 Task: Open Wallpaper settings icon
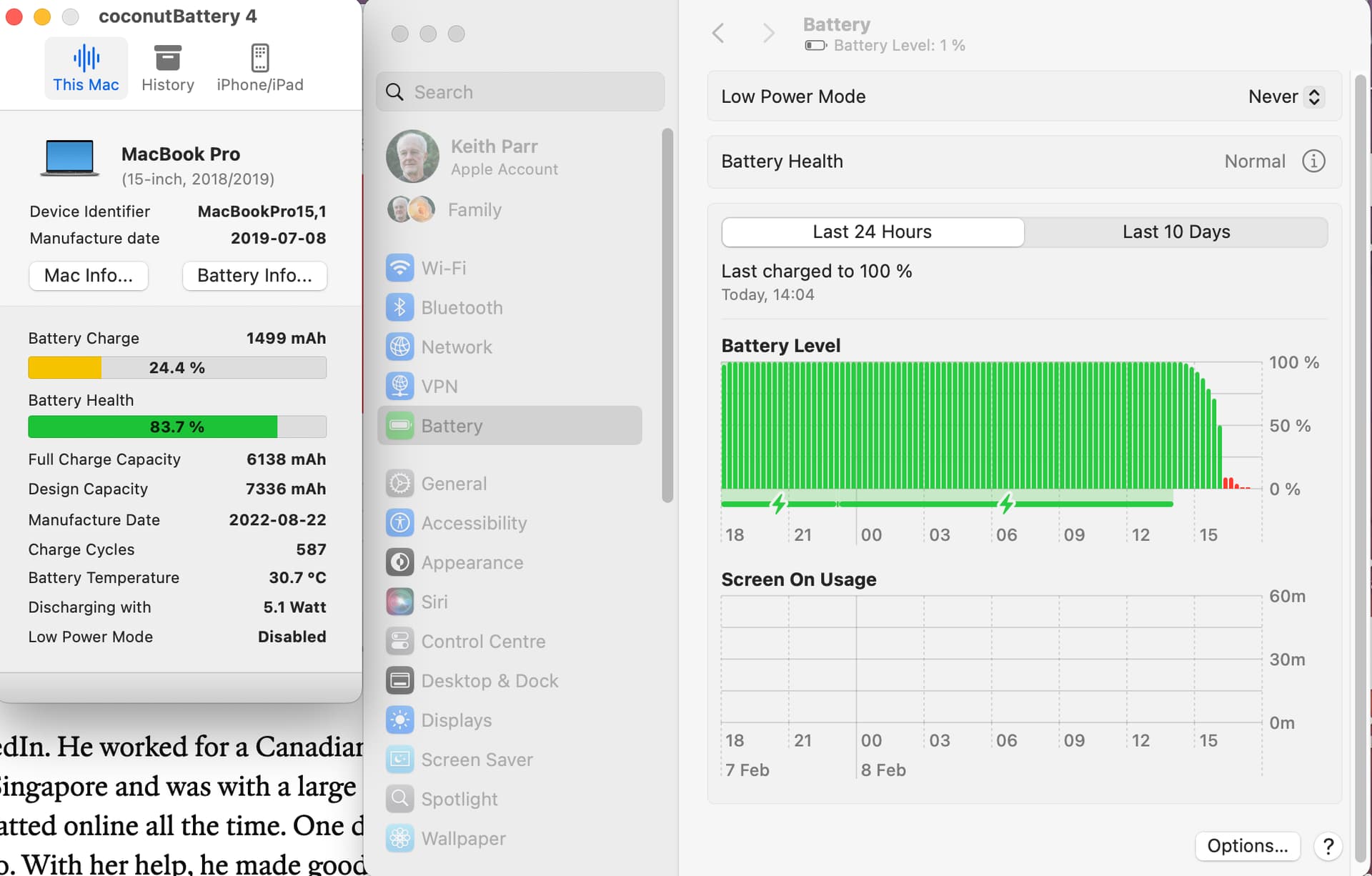(x=400, y=838)
